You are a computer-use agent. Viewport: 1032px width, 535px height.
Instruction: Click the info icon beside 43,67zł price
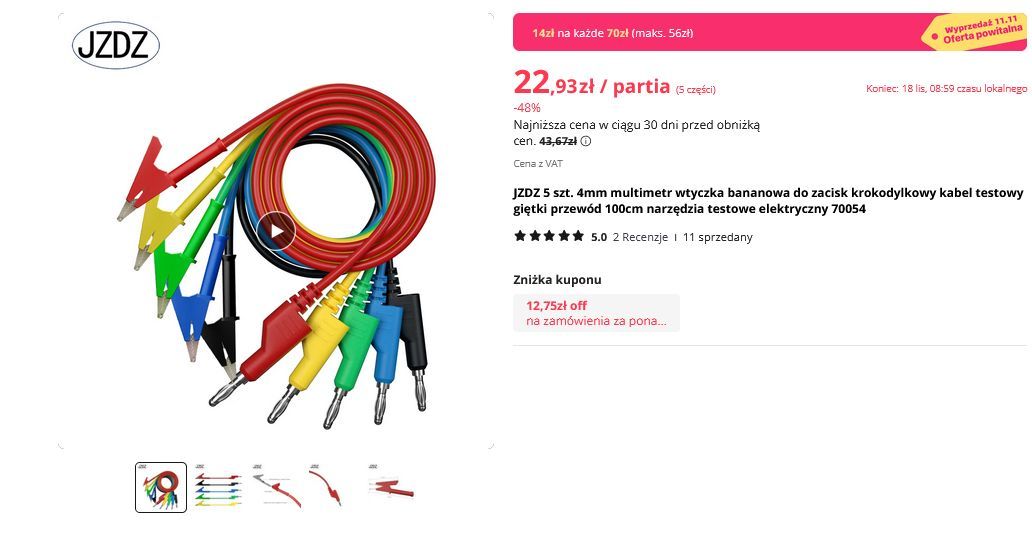(x=586, y=141)
